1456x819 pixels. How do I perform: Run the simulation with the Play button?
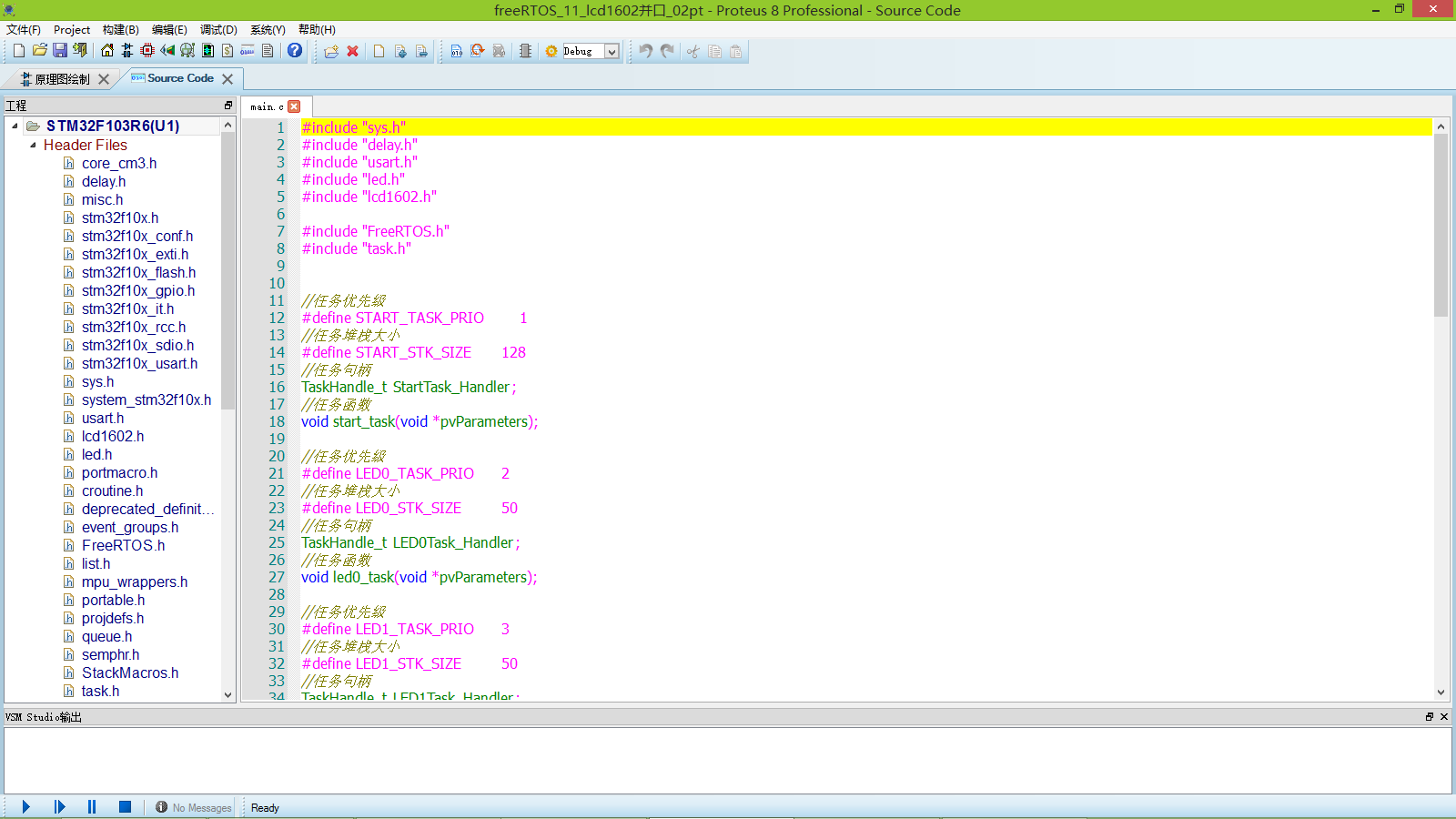click(25, 806)
